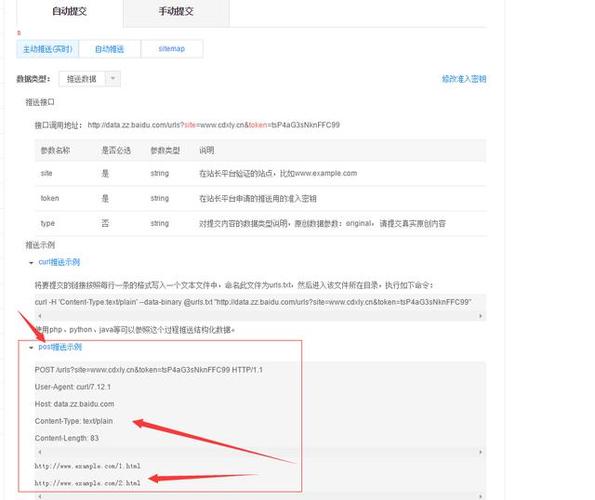Click the http://www.example.com/2.html line
The height and width of the screenshot is (500, 595).
(88, 483)
